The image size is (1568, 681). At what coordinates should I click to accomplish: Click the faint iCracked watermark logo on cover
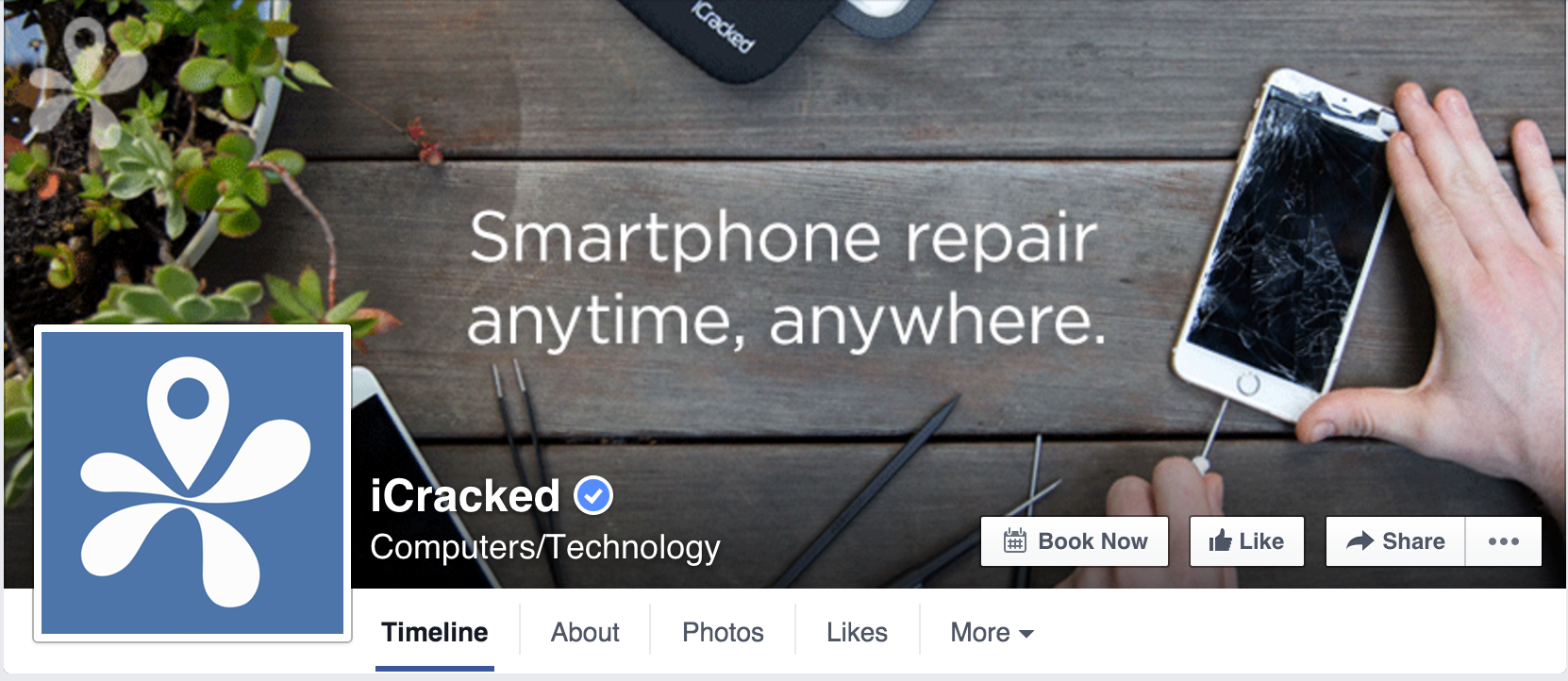click(84, 79)
